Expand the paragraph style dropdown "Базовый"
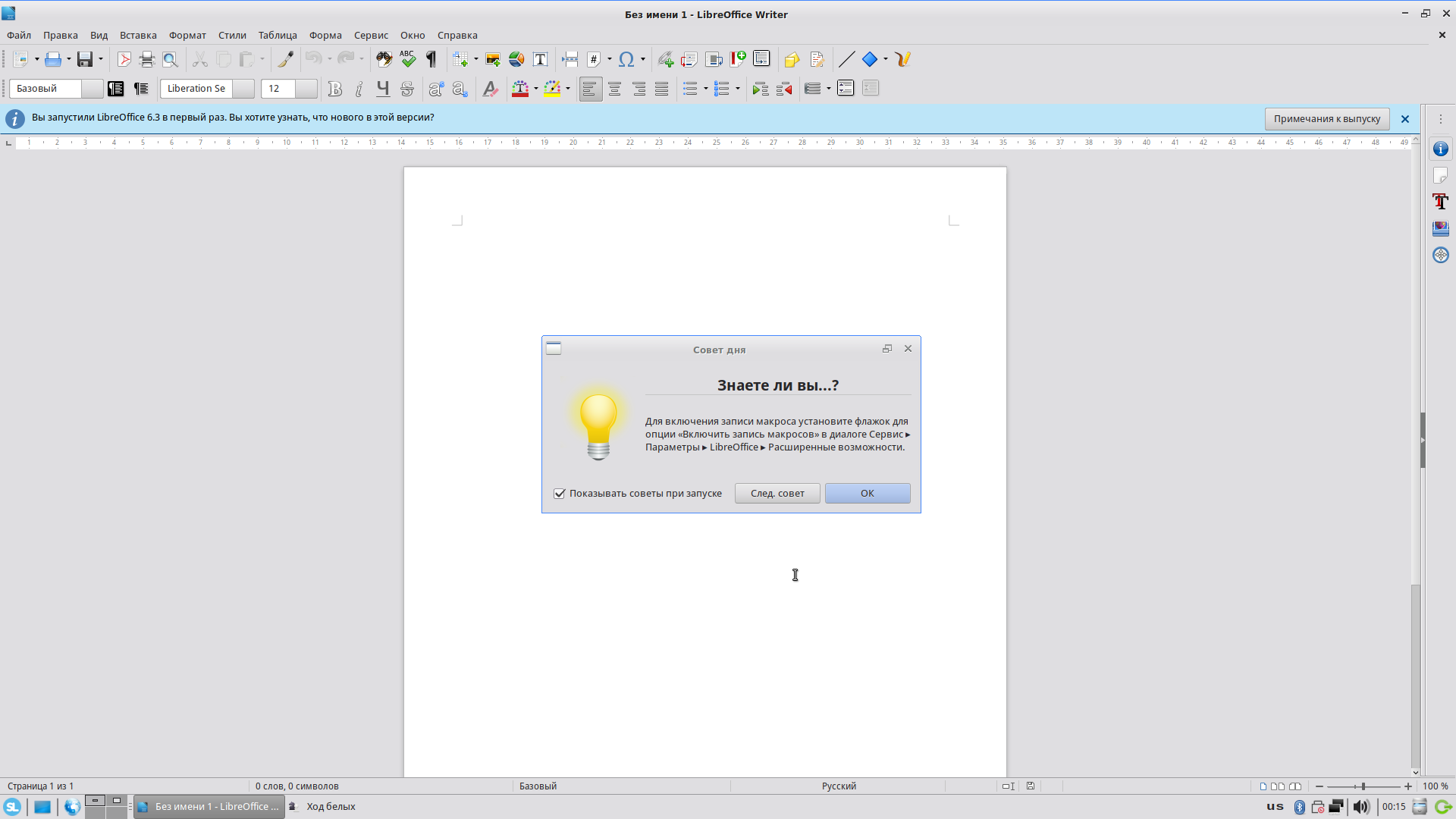1456x819 pixels. point(92,89)
